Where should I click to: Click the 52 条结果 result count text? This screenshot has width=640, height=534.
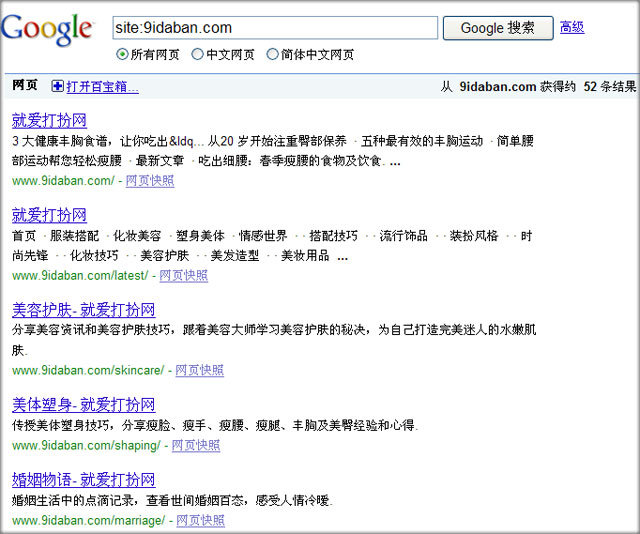point(610,87)
